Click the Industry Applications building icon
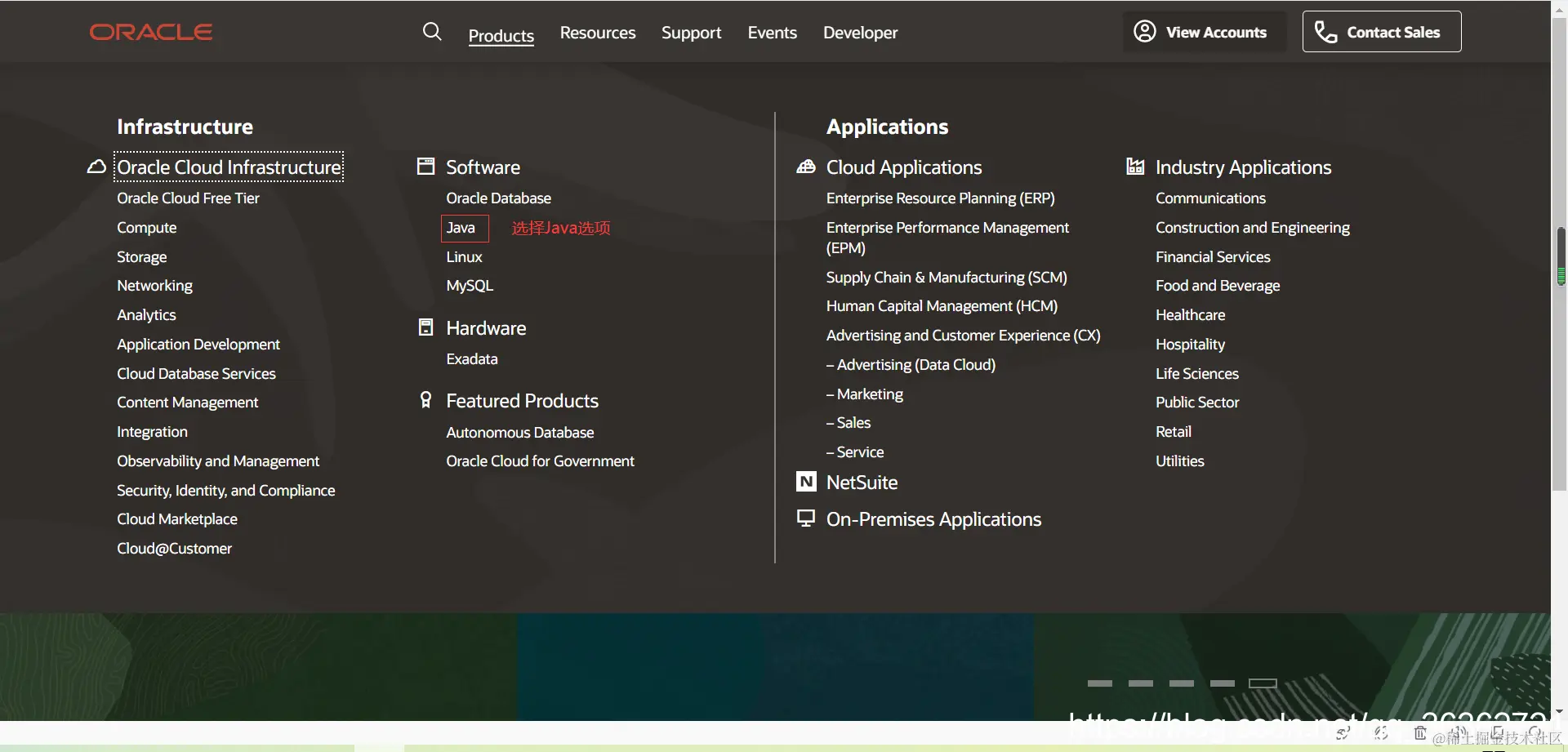 [1135, 167]
